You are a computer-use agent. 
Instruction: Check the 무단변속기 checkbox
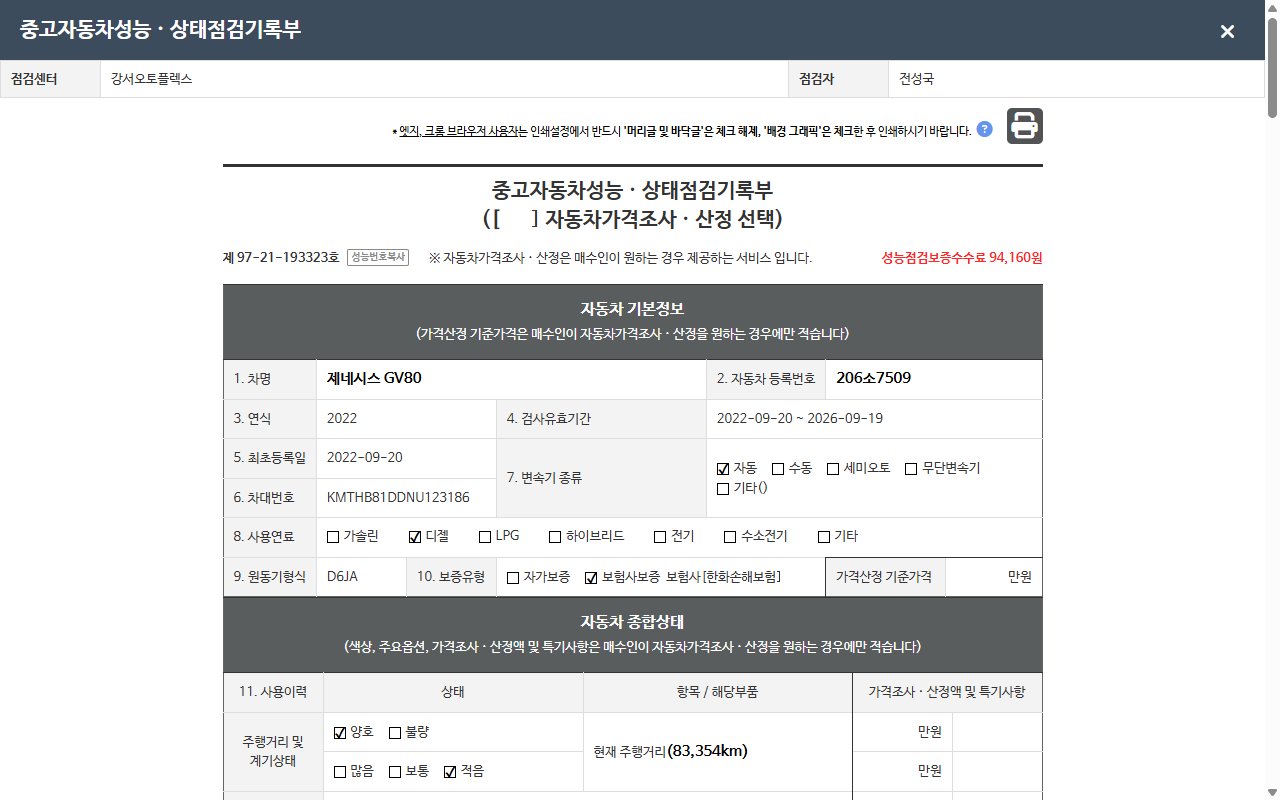coord(911,469)
